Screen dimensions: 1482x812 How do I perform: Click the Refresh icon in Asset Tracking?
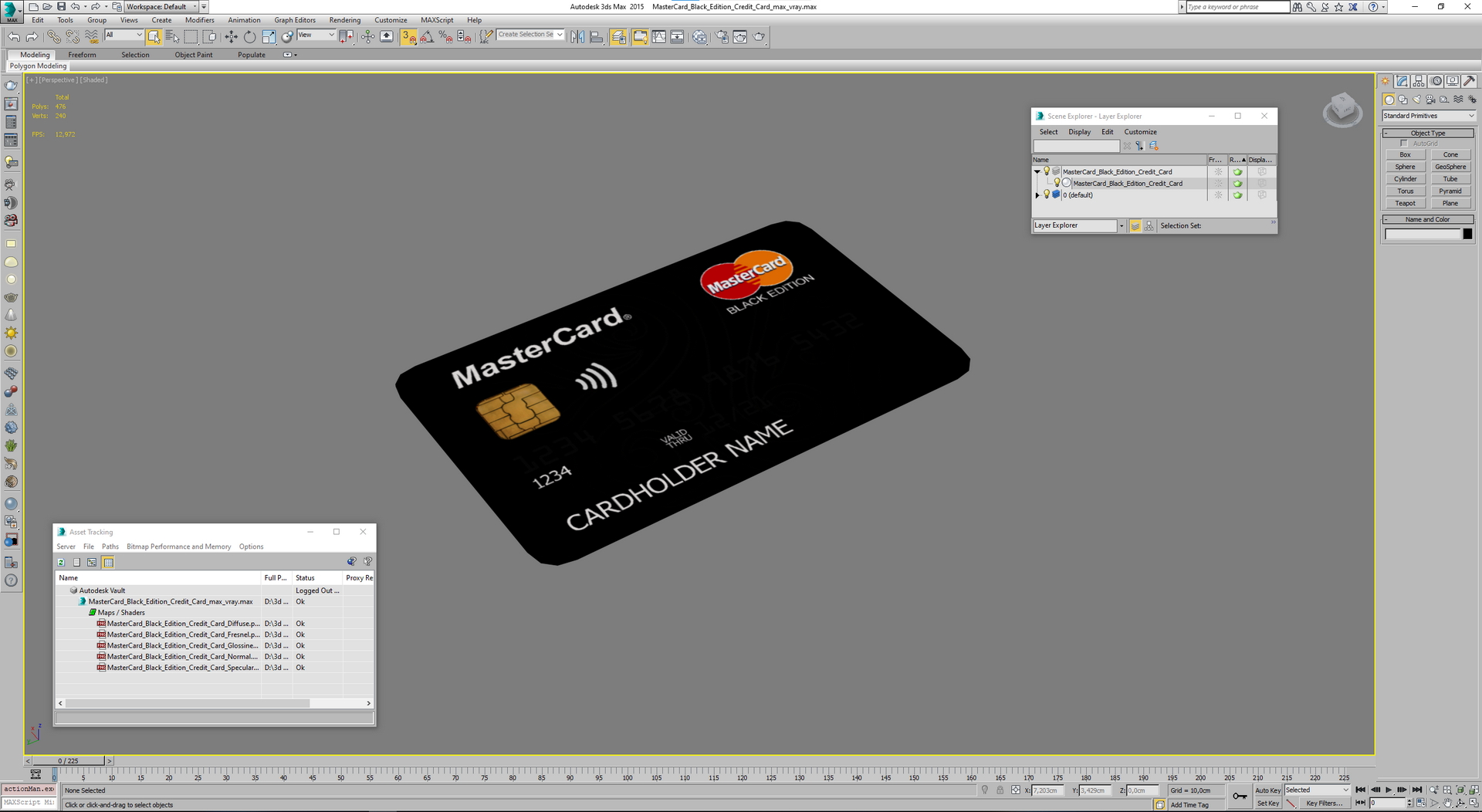pyautogui.click(x=61, y=562)
